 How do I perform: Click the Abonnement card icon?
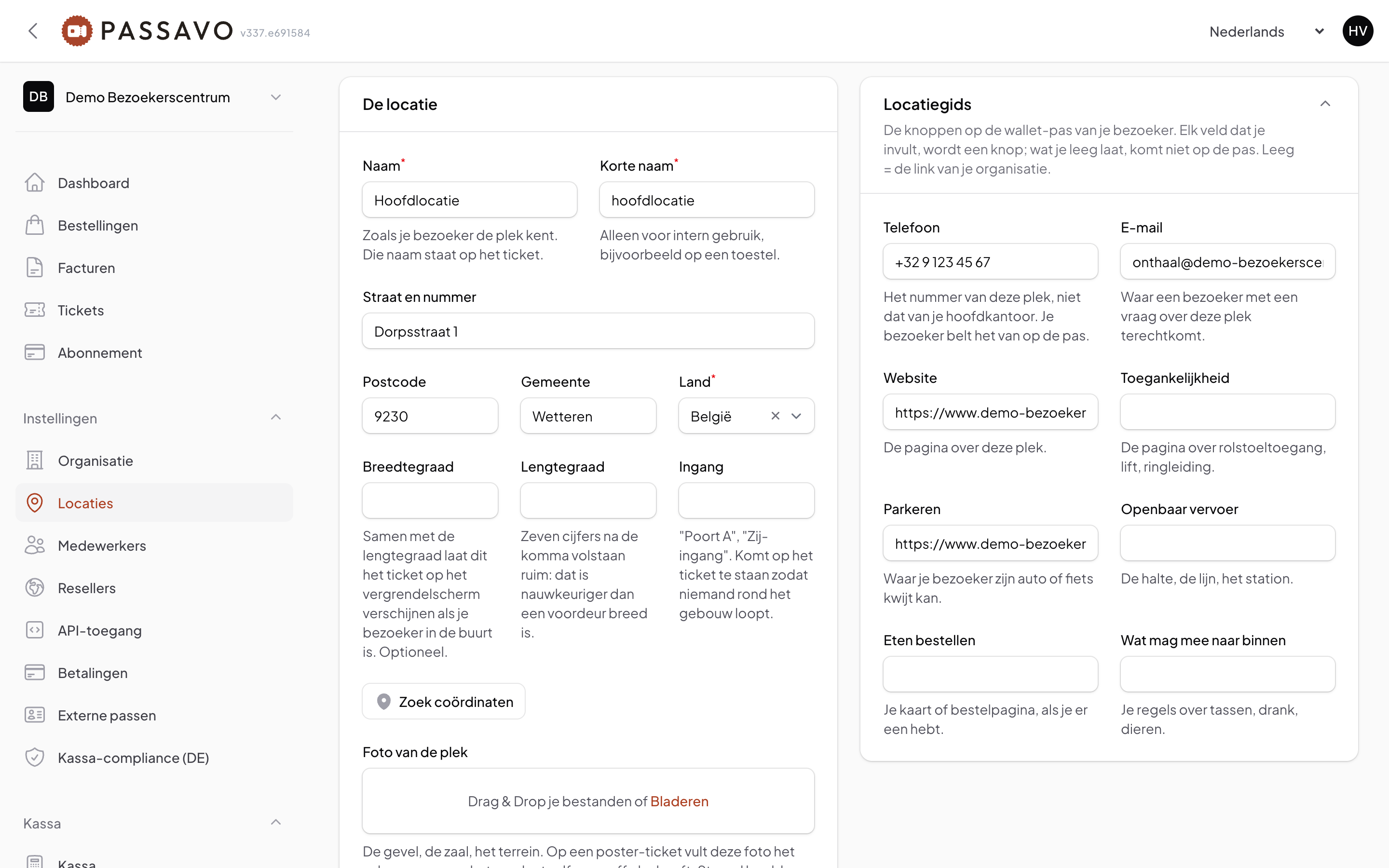[34, 353]
